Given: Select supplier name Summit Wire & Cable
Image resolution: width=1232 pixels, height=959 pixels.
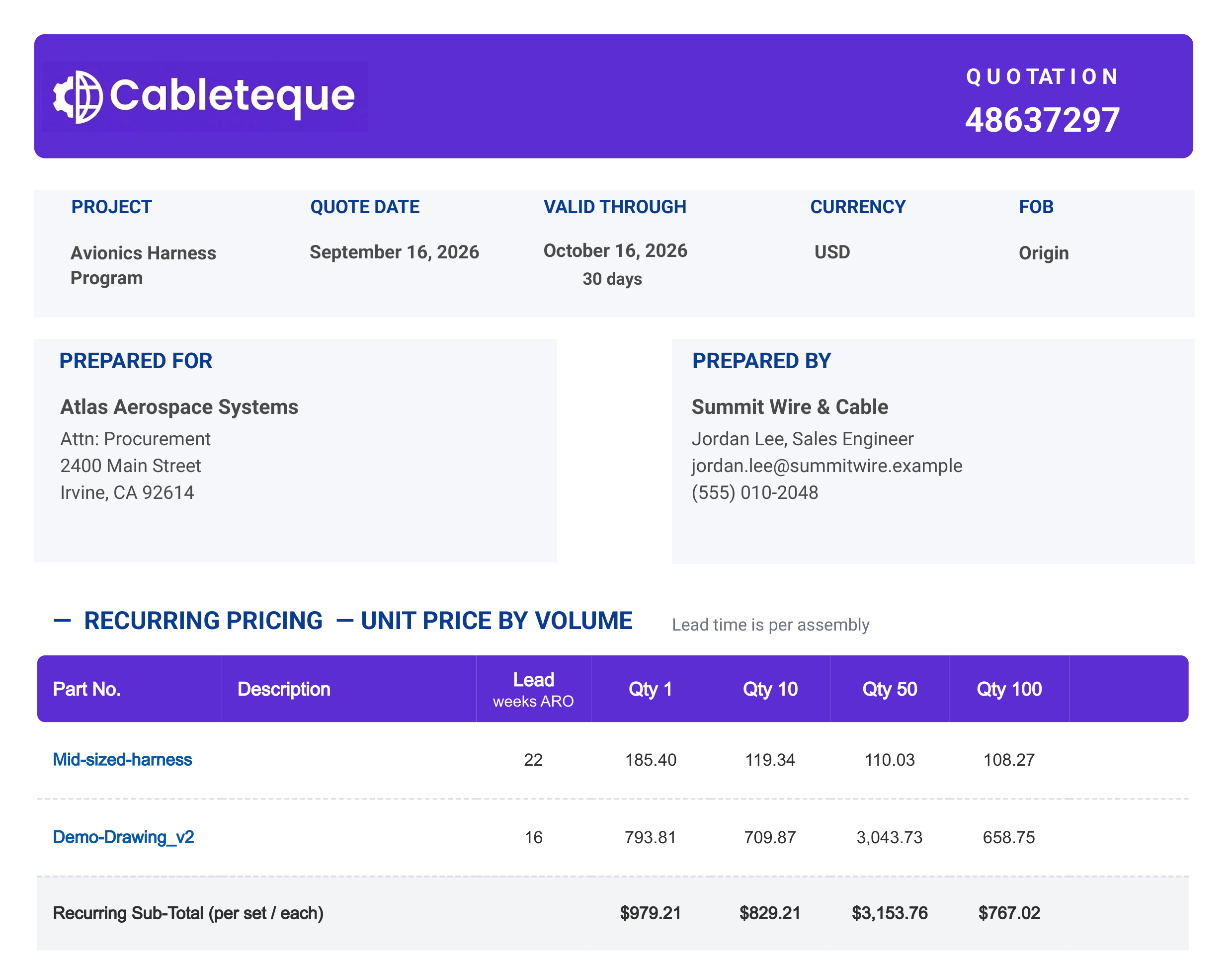Looking at the screenshot, I should 790,407.
